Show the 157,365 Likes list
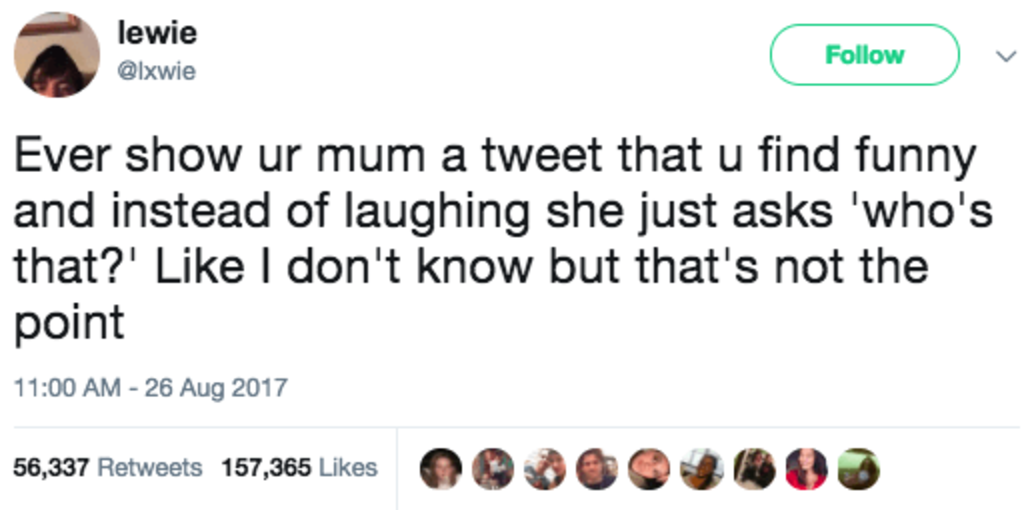Viewport: 1032px width, 514px height. tap(299, 467)
